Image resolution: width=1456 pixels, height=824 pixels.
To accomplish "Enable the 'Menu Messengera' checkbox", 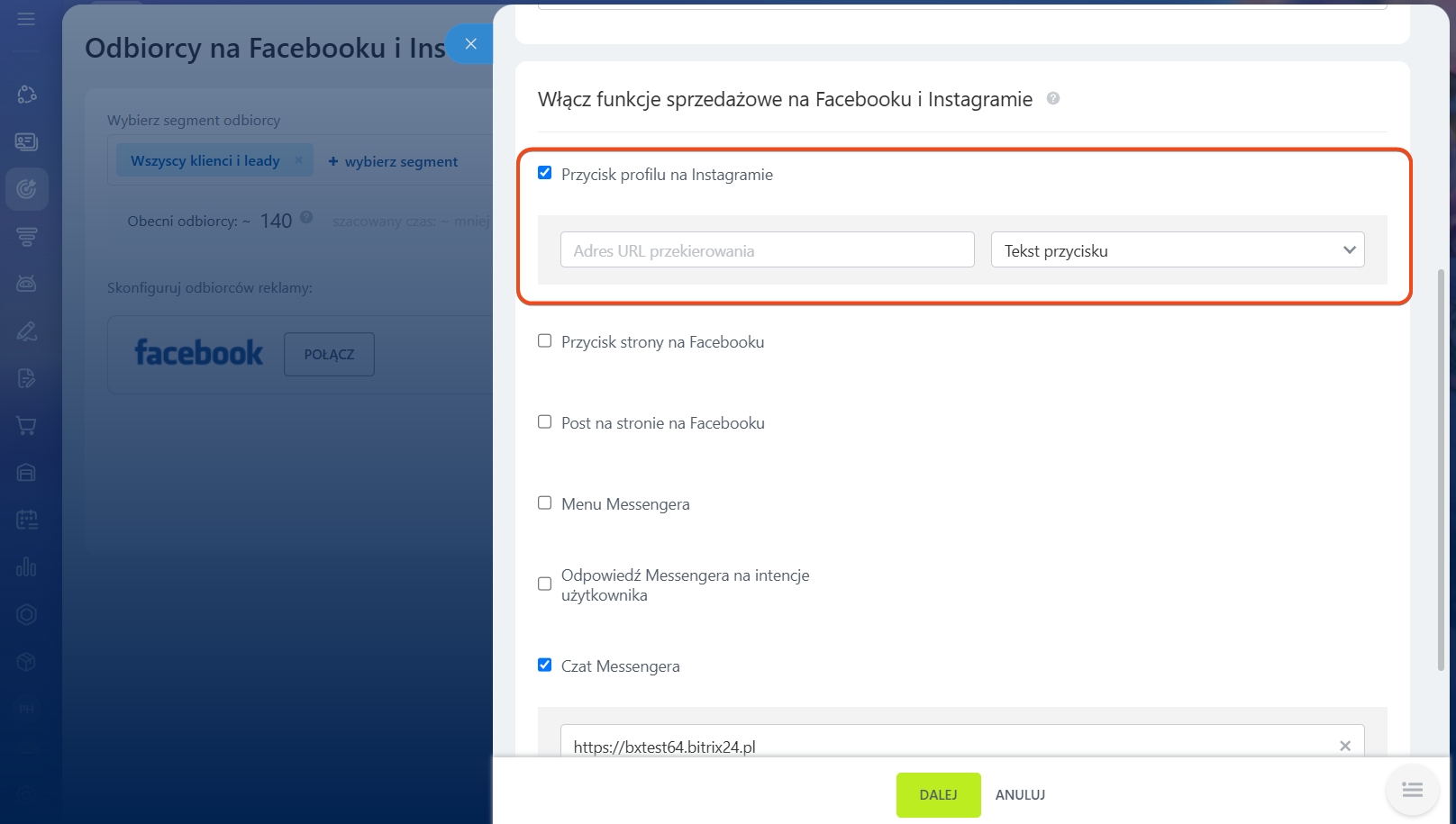I will point(544,503).
